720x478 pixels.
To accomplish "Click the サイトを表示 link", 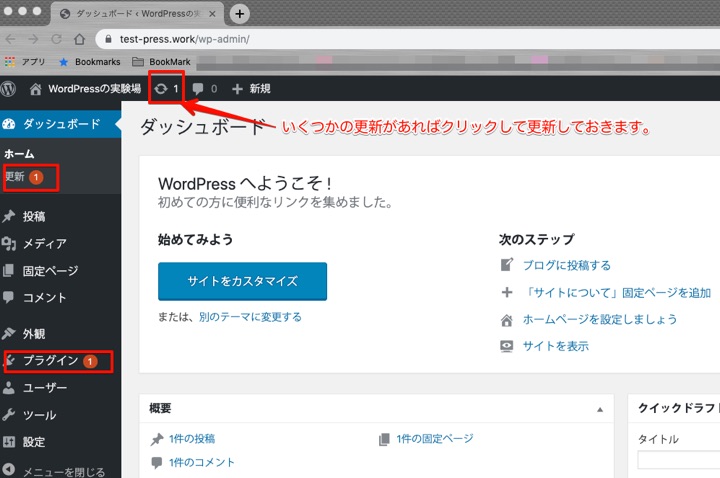I will (556, 346).
